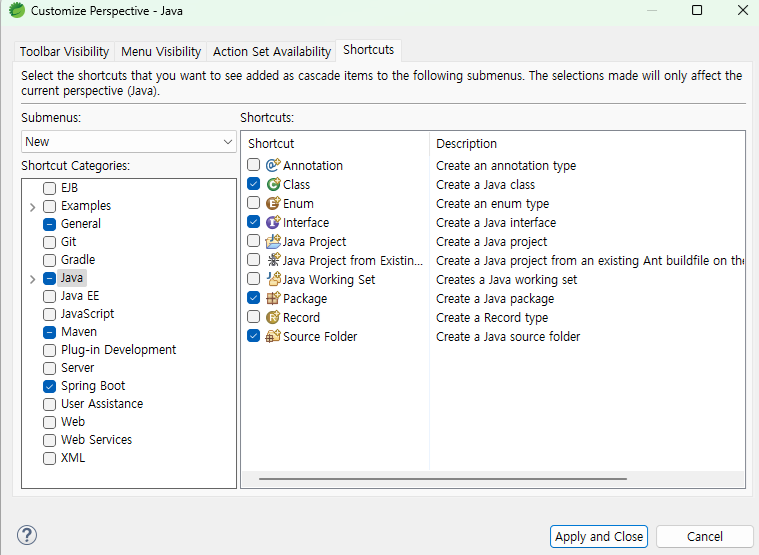Select the Java category label
The height and width of the screenshot is (555, 759).
[x=72, y=278]
